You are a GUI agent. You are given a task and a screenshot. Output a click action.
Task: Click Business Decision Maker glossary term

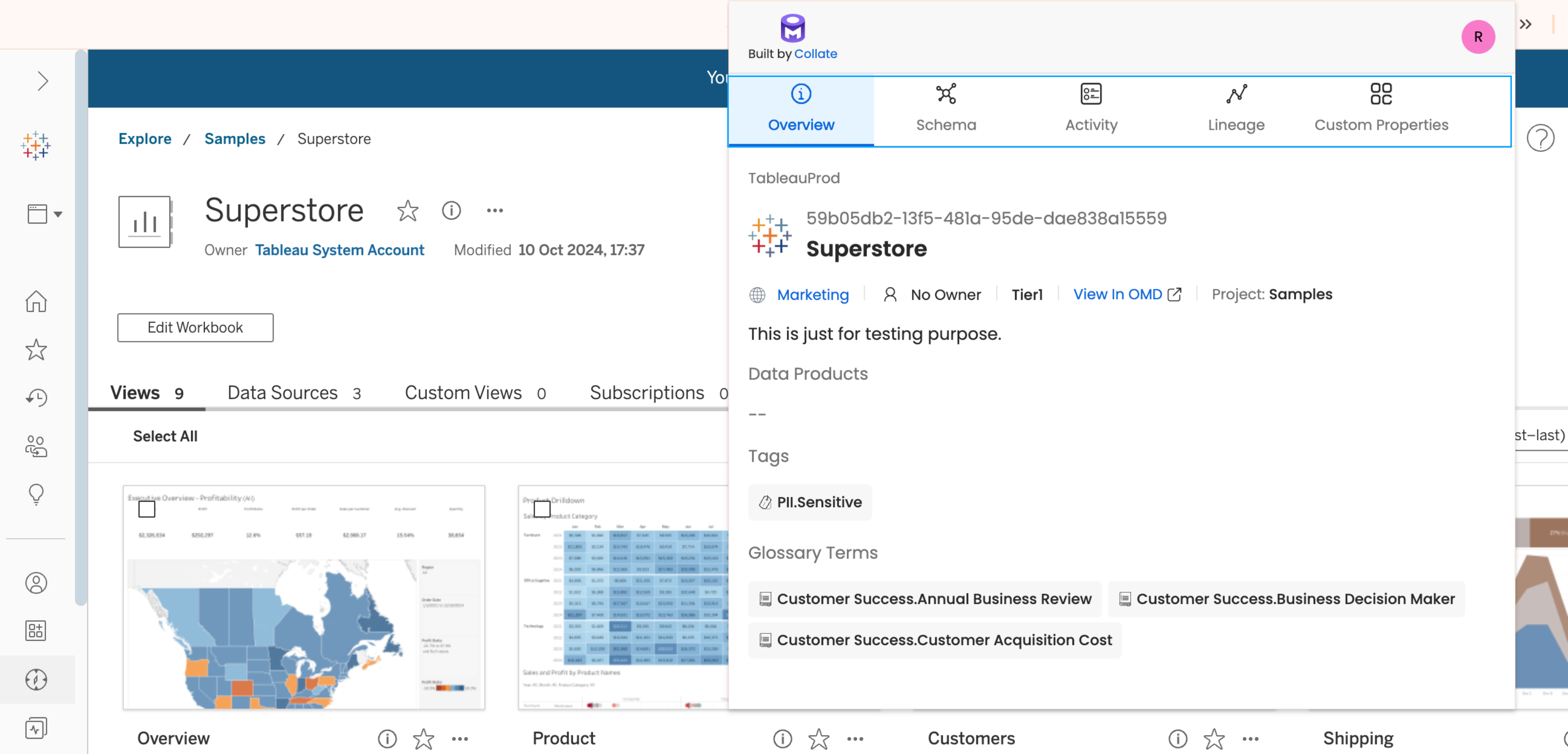(1286, 599)
